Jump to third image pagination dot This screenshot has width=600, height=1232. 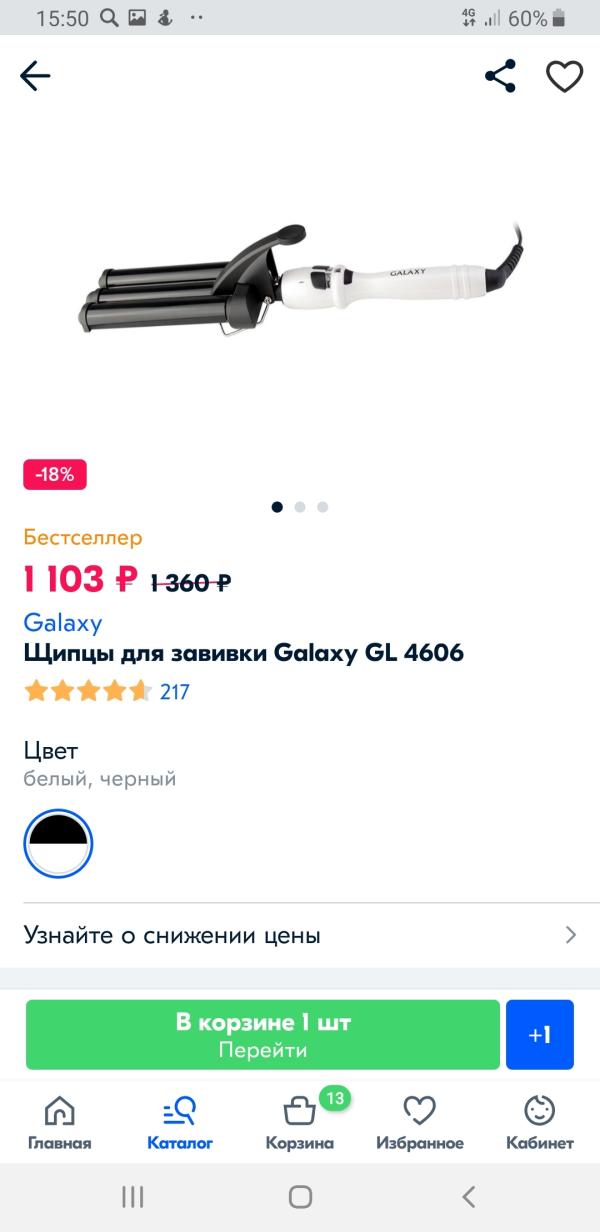(322, 507)
